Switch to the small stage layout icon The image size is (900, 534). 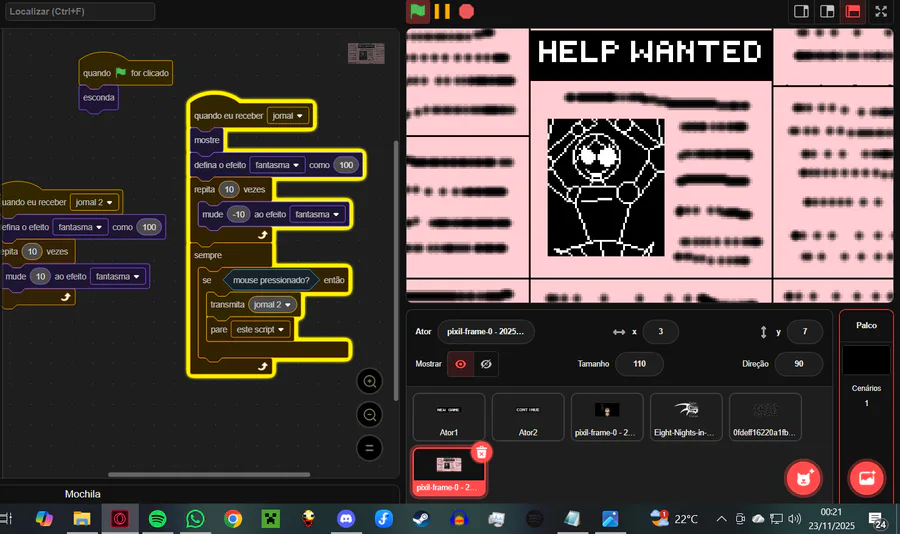point(801,11)
